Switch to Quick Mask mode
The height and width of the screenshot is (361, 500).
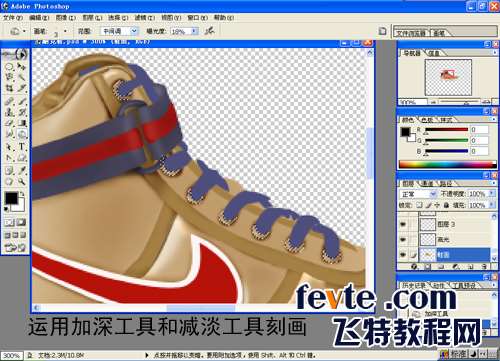click(x=22, y=223)
